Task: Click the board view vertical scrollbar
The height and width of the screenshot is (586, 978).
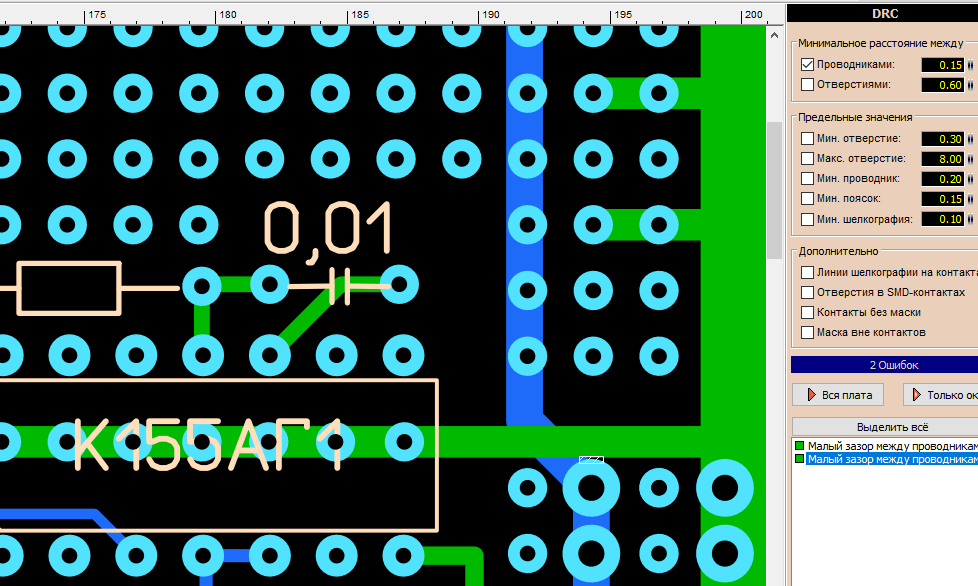Action: coord(774,190)
